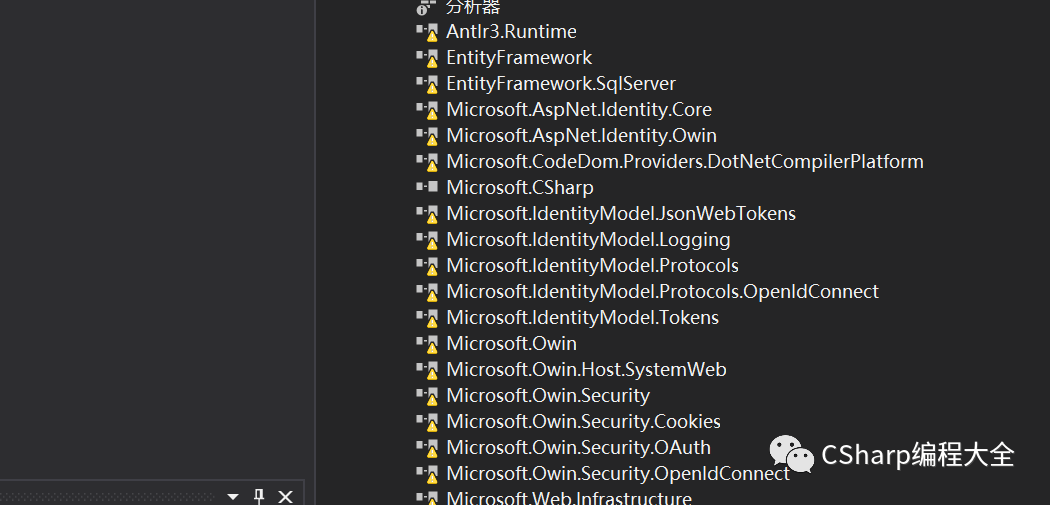
Task: Select the EntityFramework reference
Action: [x=519, y=58]
